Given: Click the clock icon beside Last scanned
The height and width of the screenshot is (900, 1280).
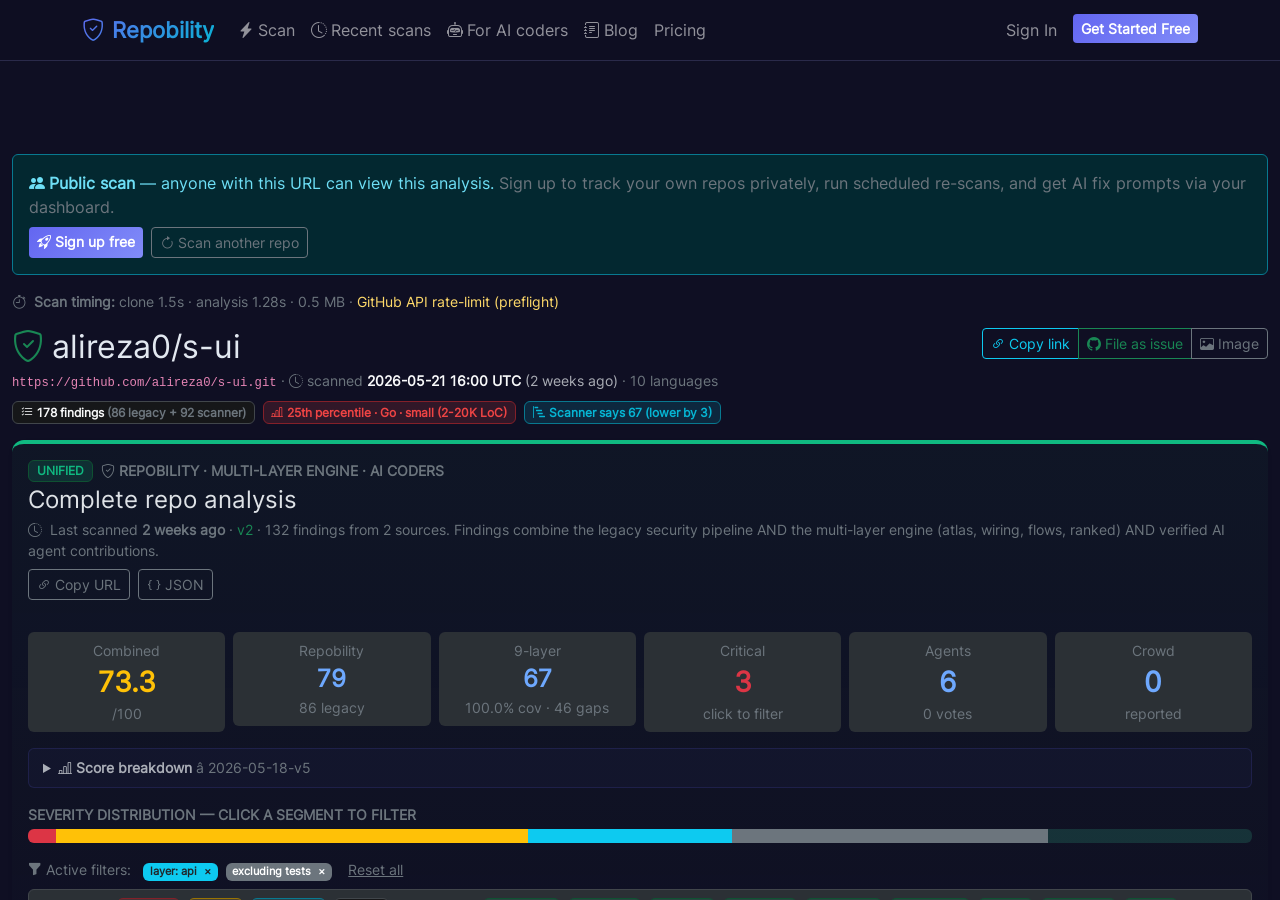Looking at the screenshot, I should point(35,530).
